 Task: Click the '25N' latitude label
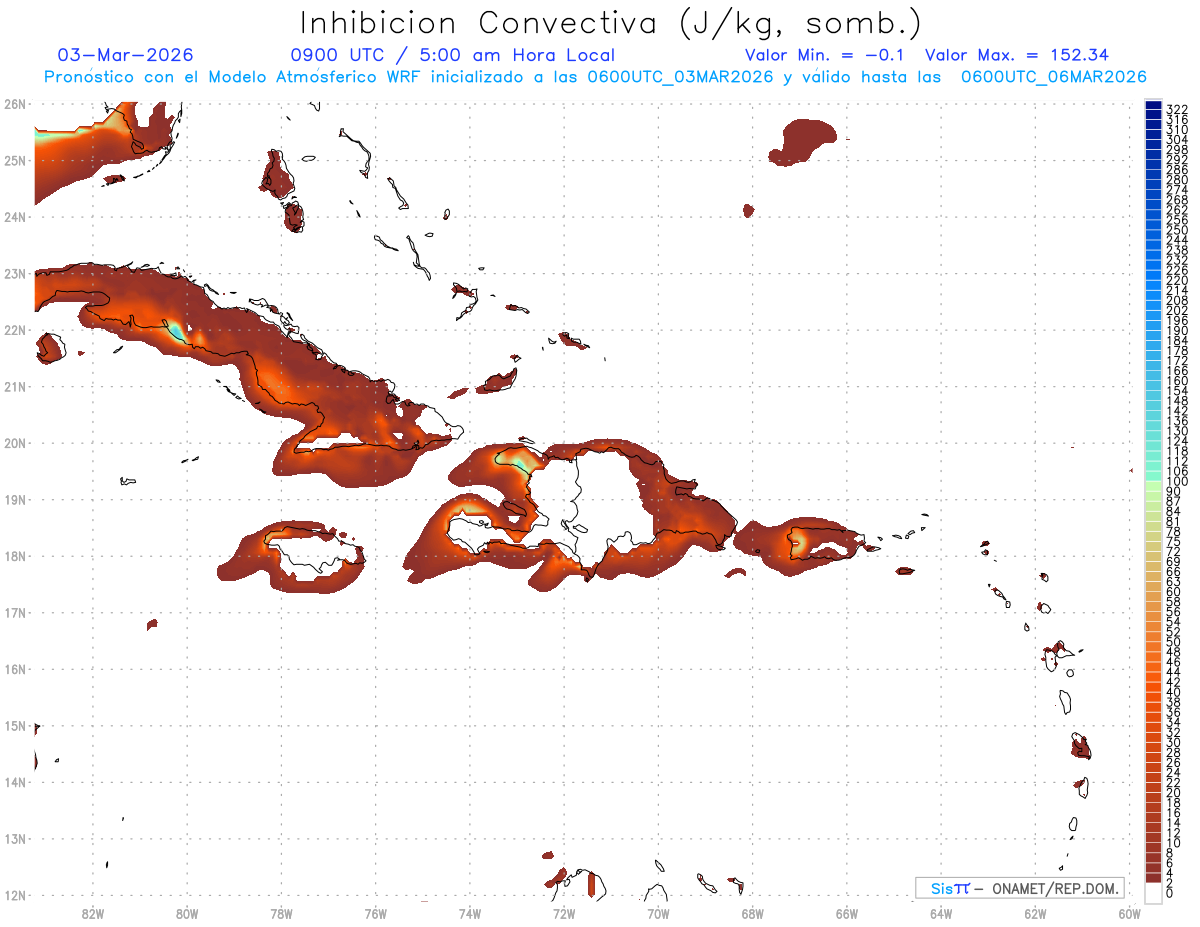[x=15, y=160]
